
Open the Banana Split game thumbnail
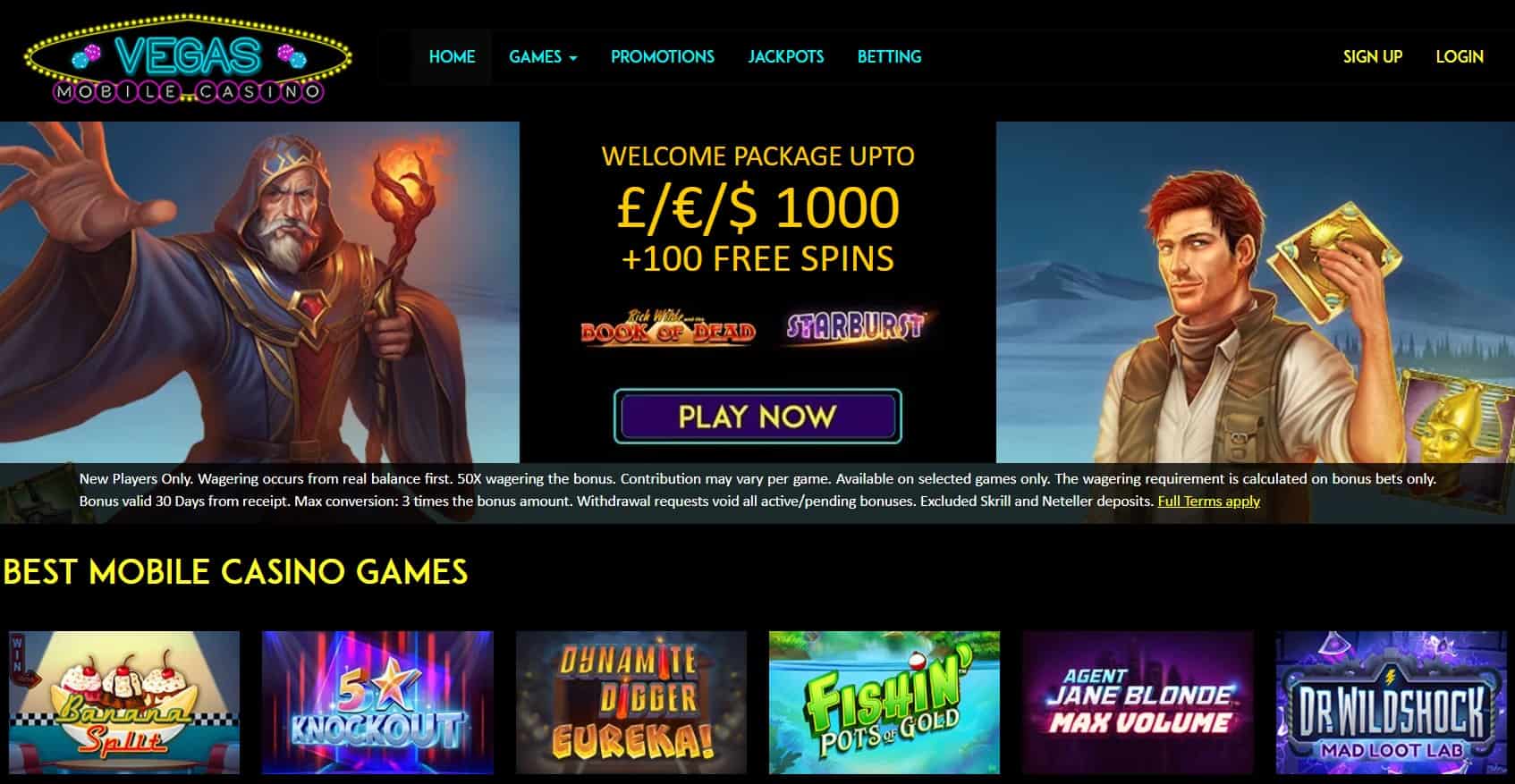click(124, 703)
